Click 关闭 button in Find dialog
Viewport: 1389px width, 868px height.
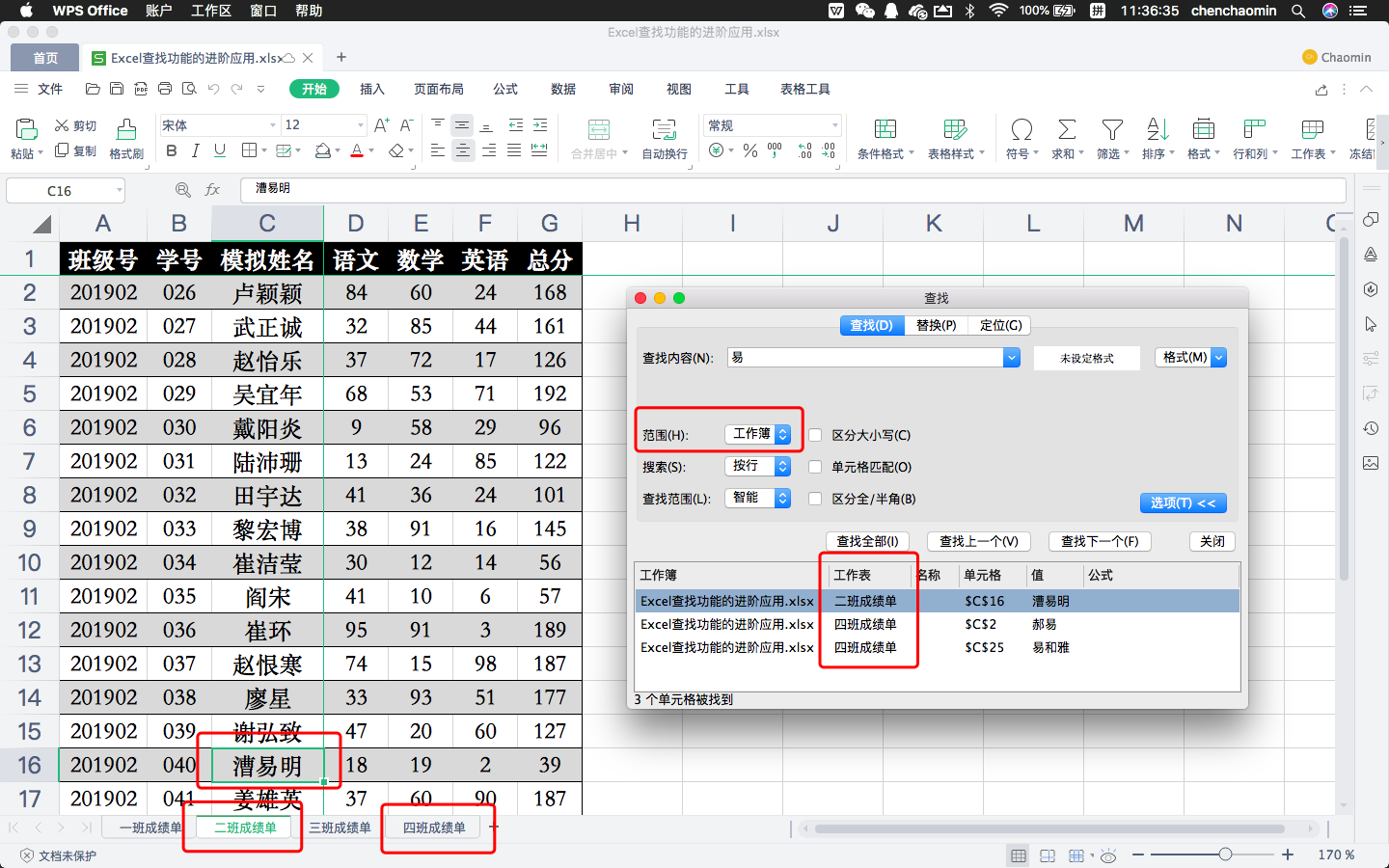tap(1212, 541)
